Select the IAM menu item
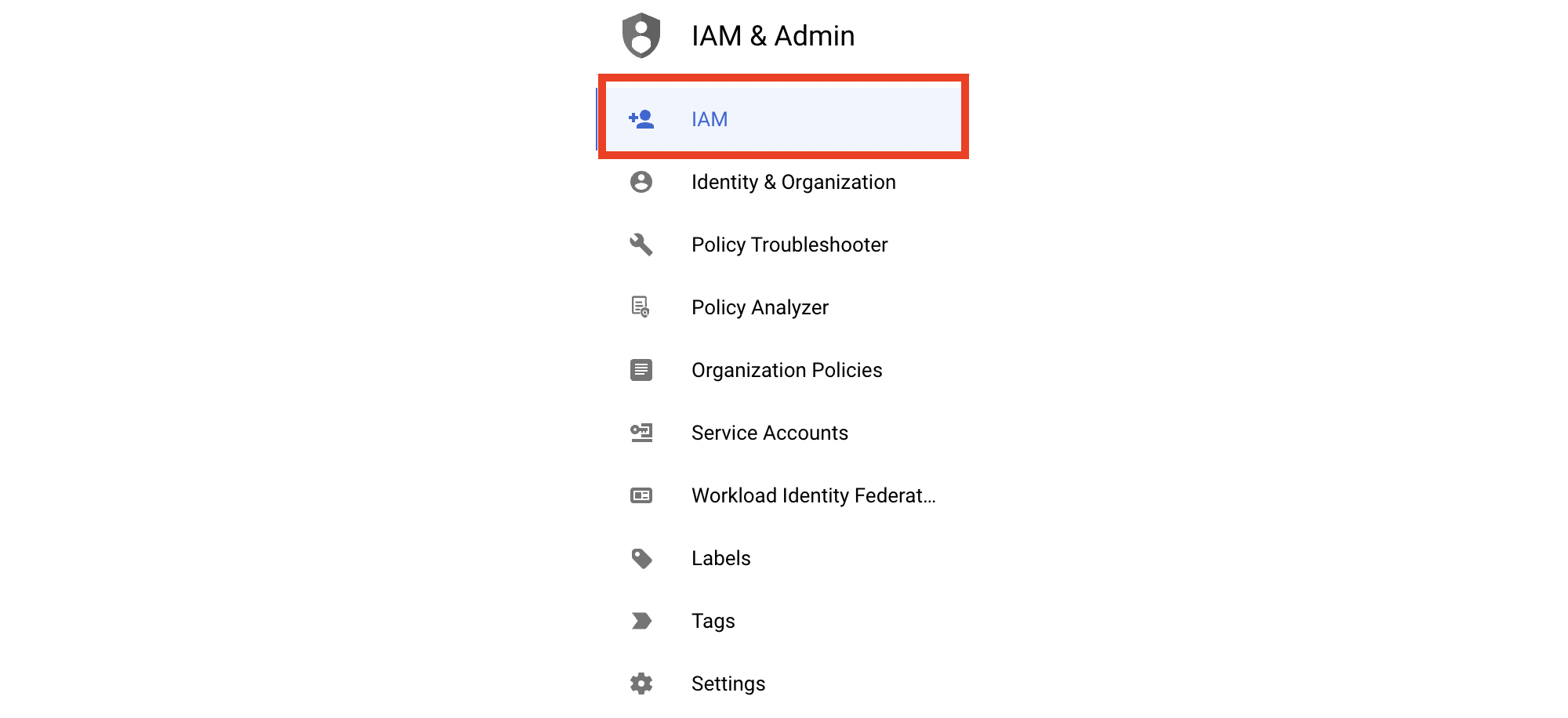The image size is (1568, 718). (782, 119)
